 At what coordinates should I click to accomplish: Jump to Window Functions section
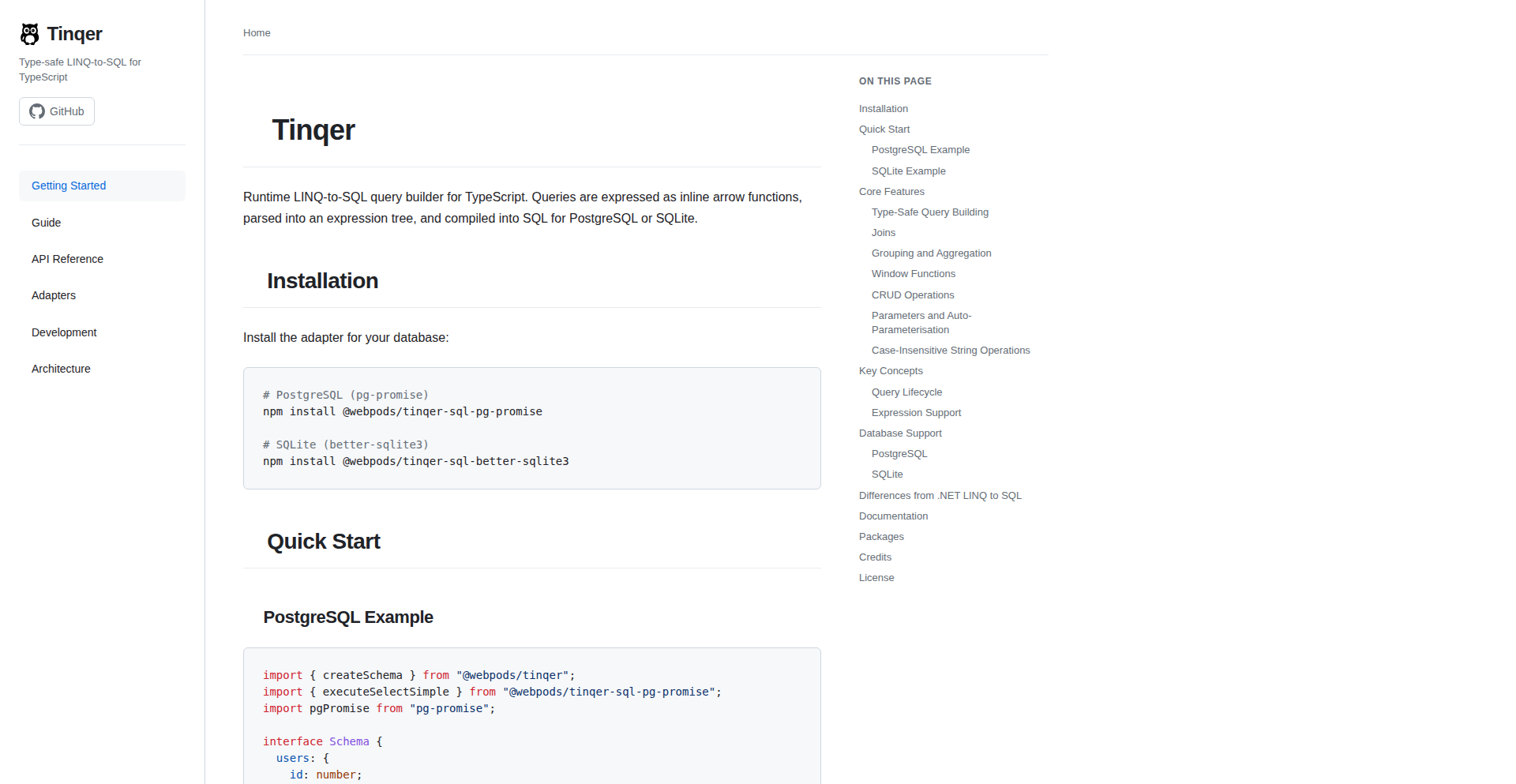(914, 274)
